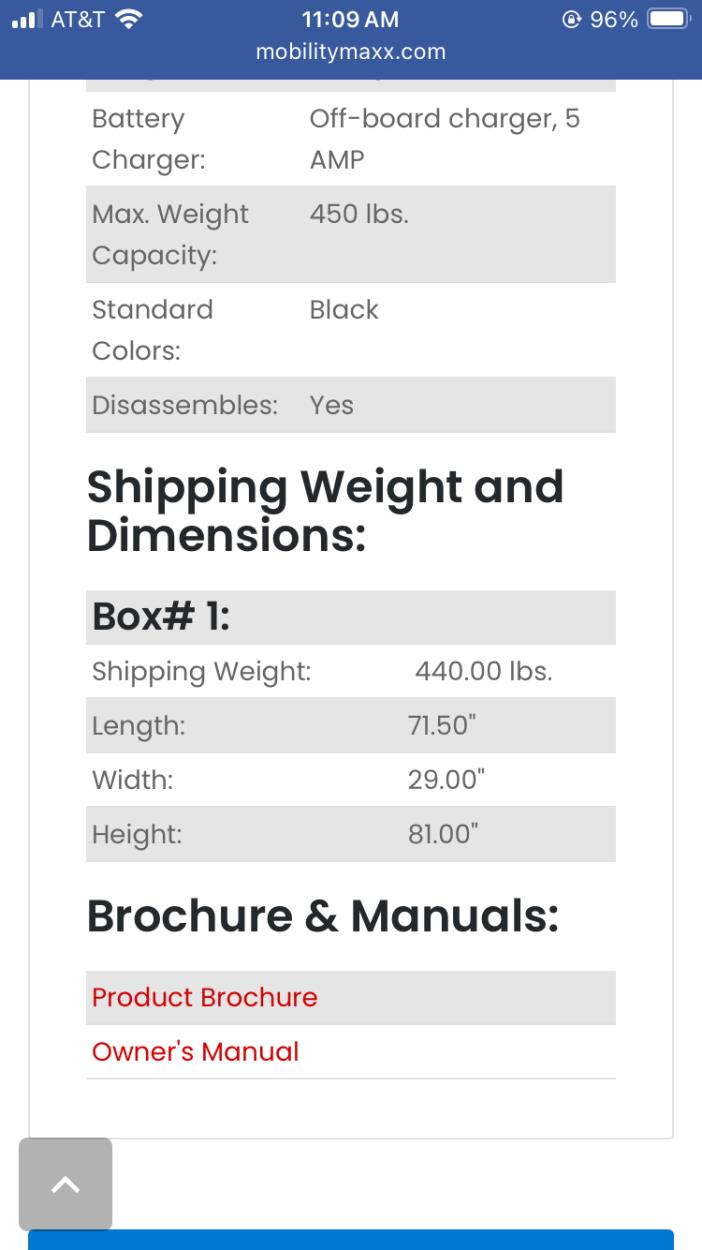
Task: Open the Owner's Manual link
Action: (x=195, y=1051)
